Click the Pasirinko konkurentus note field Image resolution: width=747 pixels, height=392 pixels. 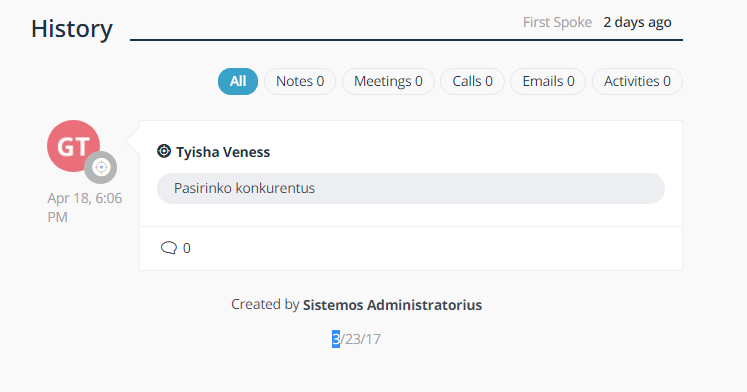(x=411, y=188)
